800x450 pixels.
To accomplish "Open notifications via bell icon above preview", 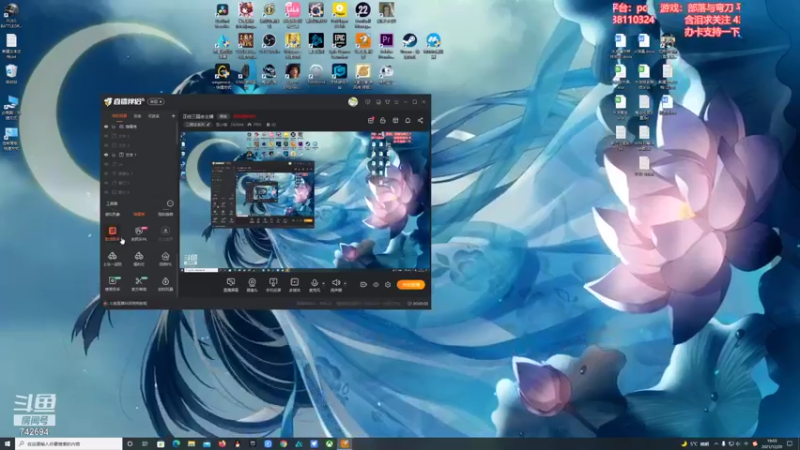I will point(408,120).
